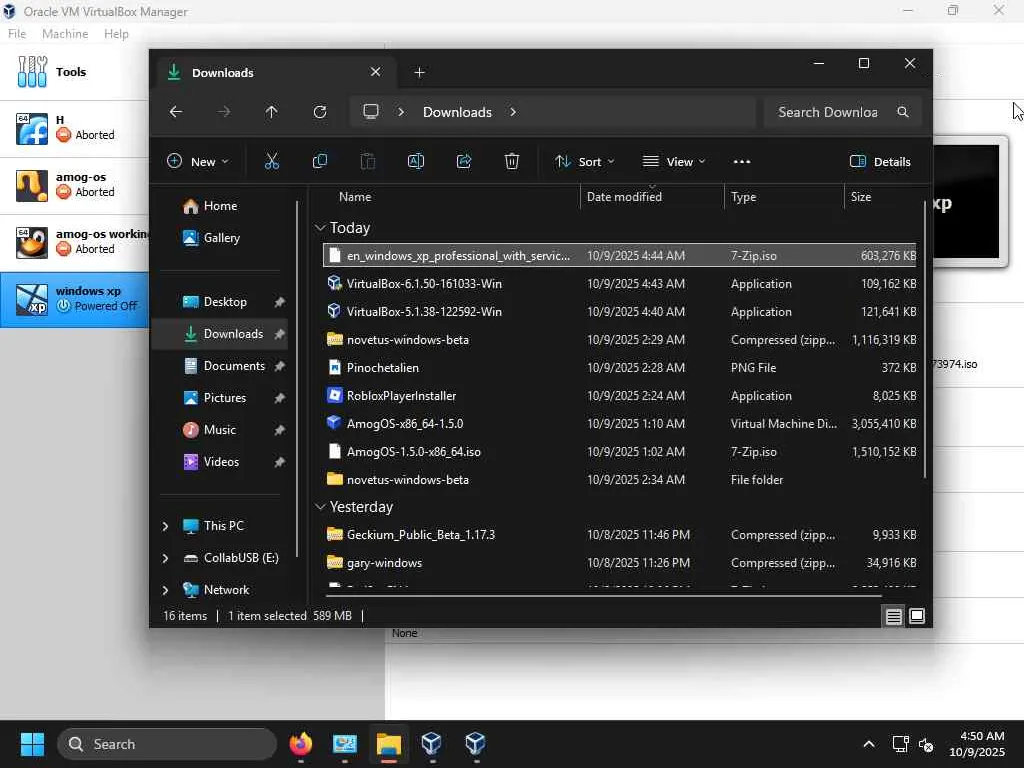Open Videos in navigation pane
The image size is (1024, 768).
point(220,462)
